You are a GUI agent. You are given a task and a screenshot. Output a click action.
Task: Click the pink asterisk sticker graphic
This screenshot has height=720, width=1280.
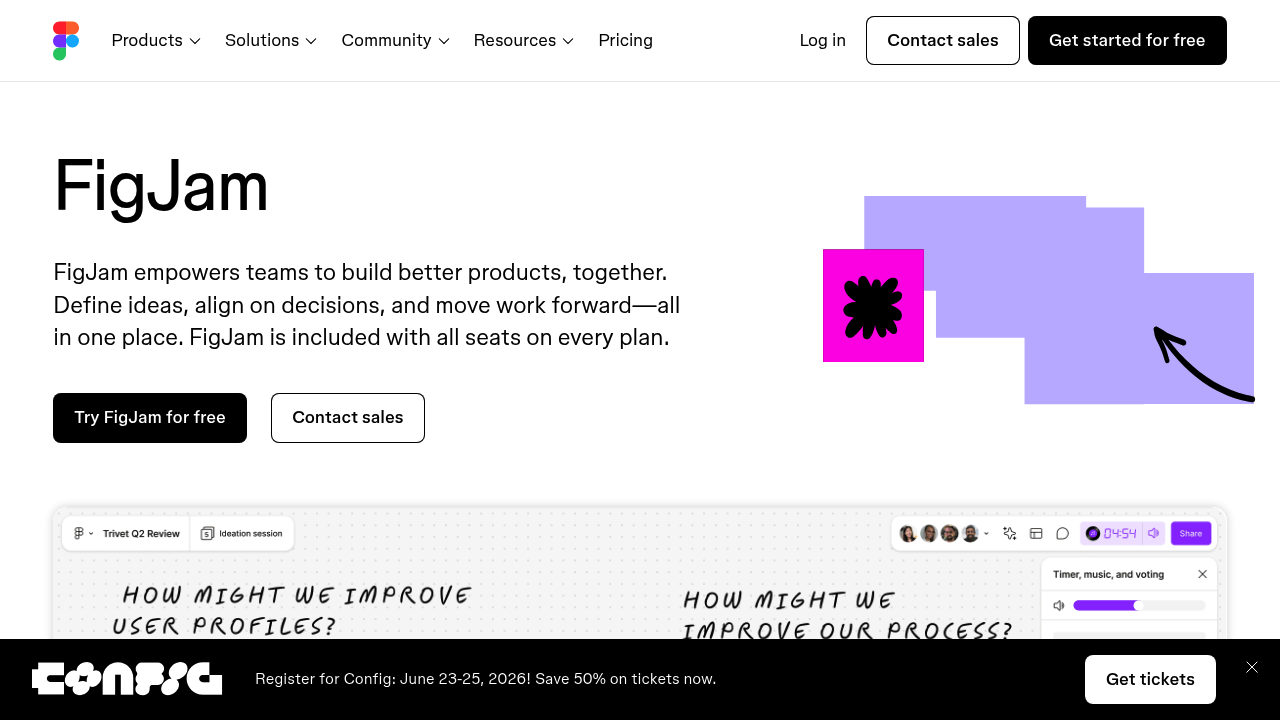click(873, 306)
